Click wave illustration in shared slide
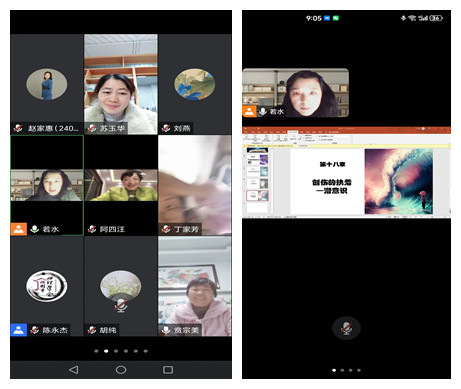 pyautogui.click(x=399, y=181)
